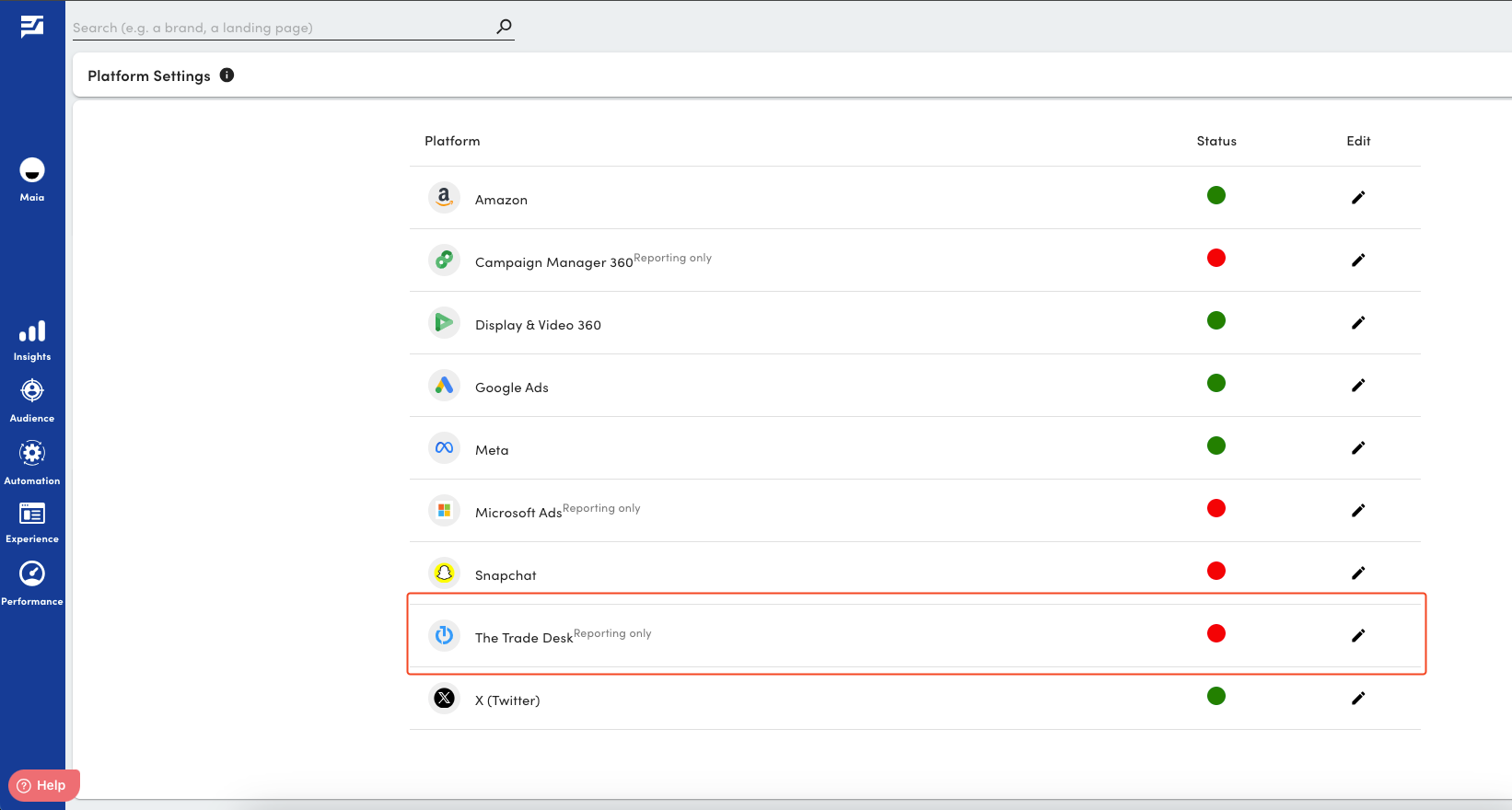Click the X (Twitter) logo
1512x810 pixels.
(x=444, y=698)
